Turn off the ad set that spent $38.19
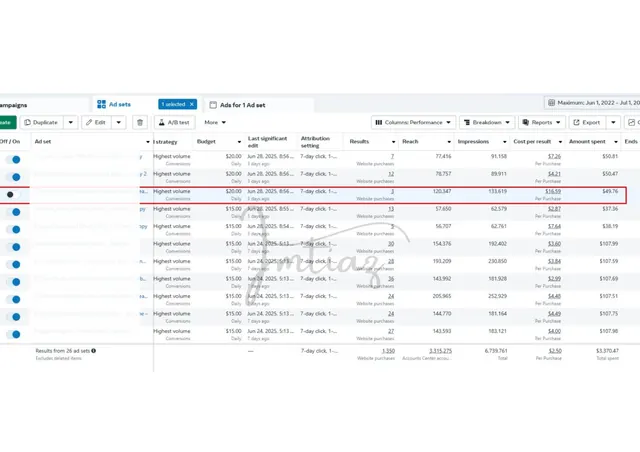The width and height of the screenshot is (640, 452). (13, 229)
